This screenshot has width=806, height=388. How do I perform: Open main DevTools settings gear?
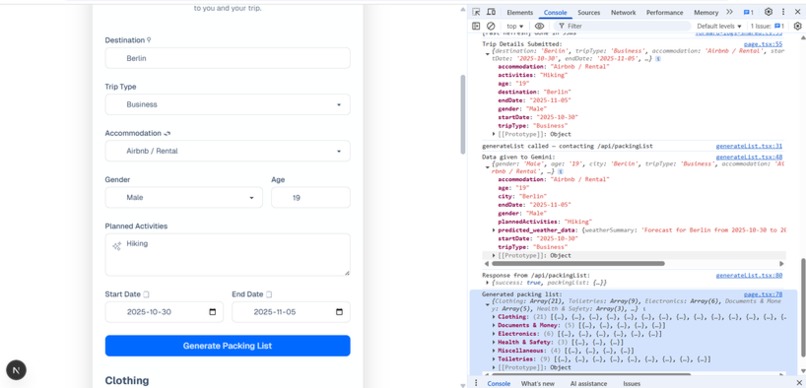point(768,12)
